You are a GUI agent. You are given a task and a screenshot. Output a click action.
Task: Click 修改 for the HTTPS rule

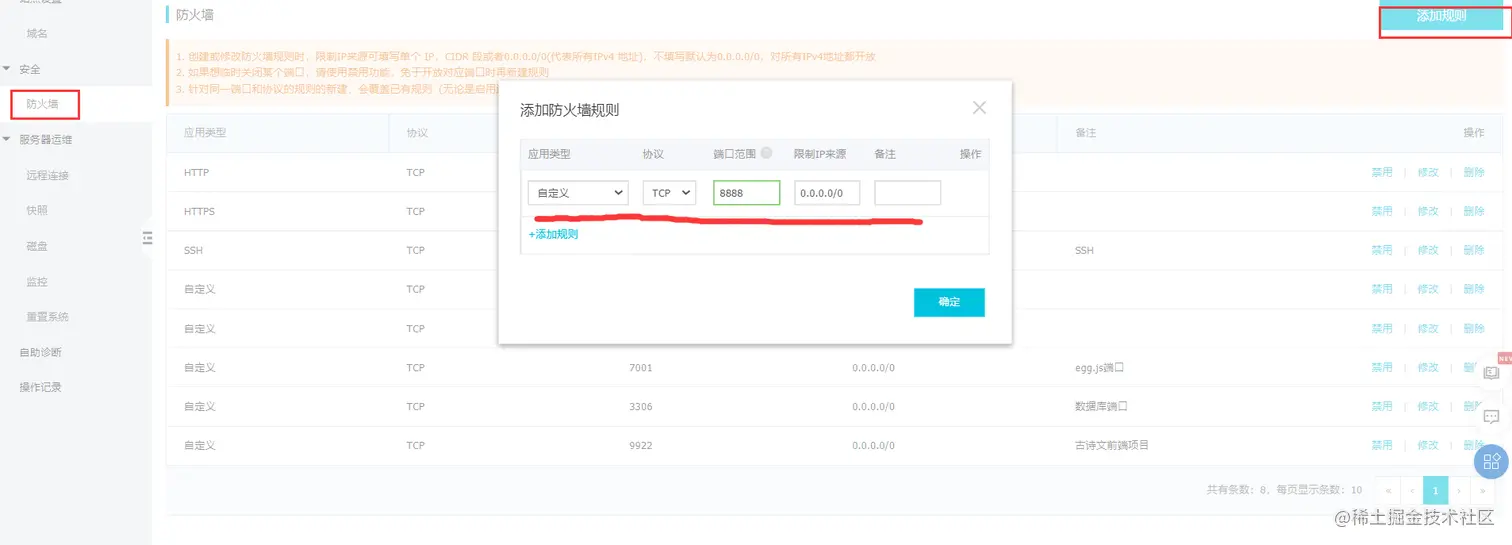1428,211
